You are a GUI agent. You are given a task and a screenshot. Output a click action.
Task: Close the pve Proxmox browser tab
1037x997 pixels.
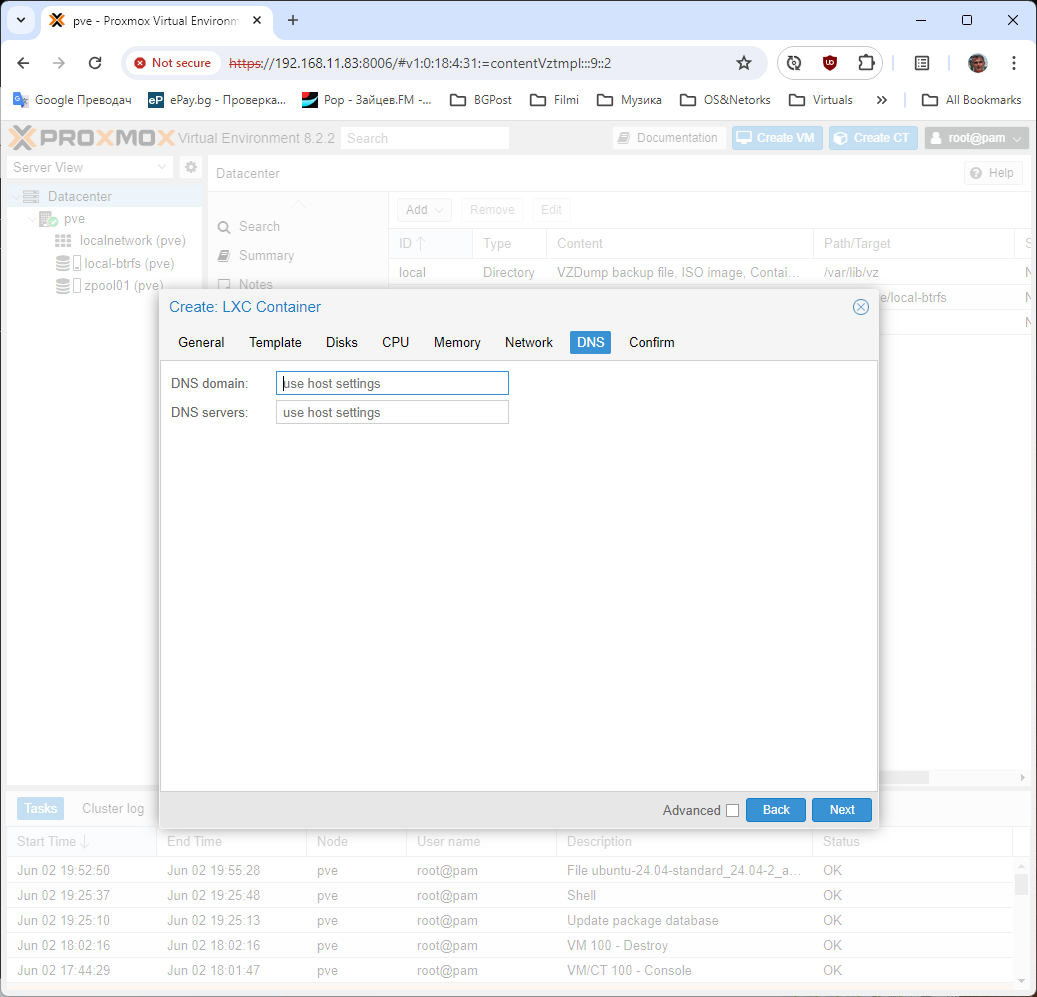pos(257,20)
